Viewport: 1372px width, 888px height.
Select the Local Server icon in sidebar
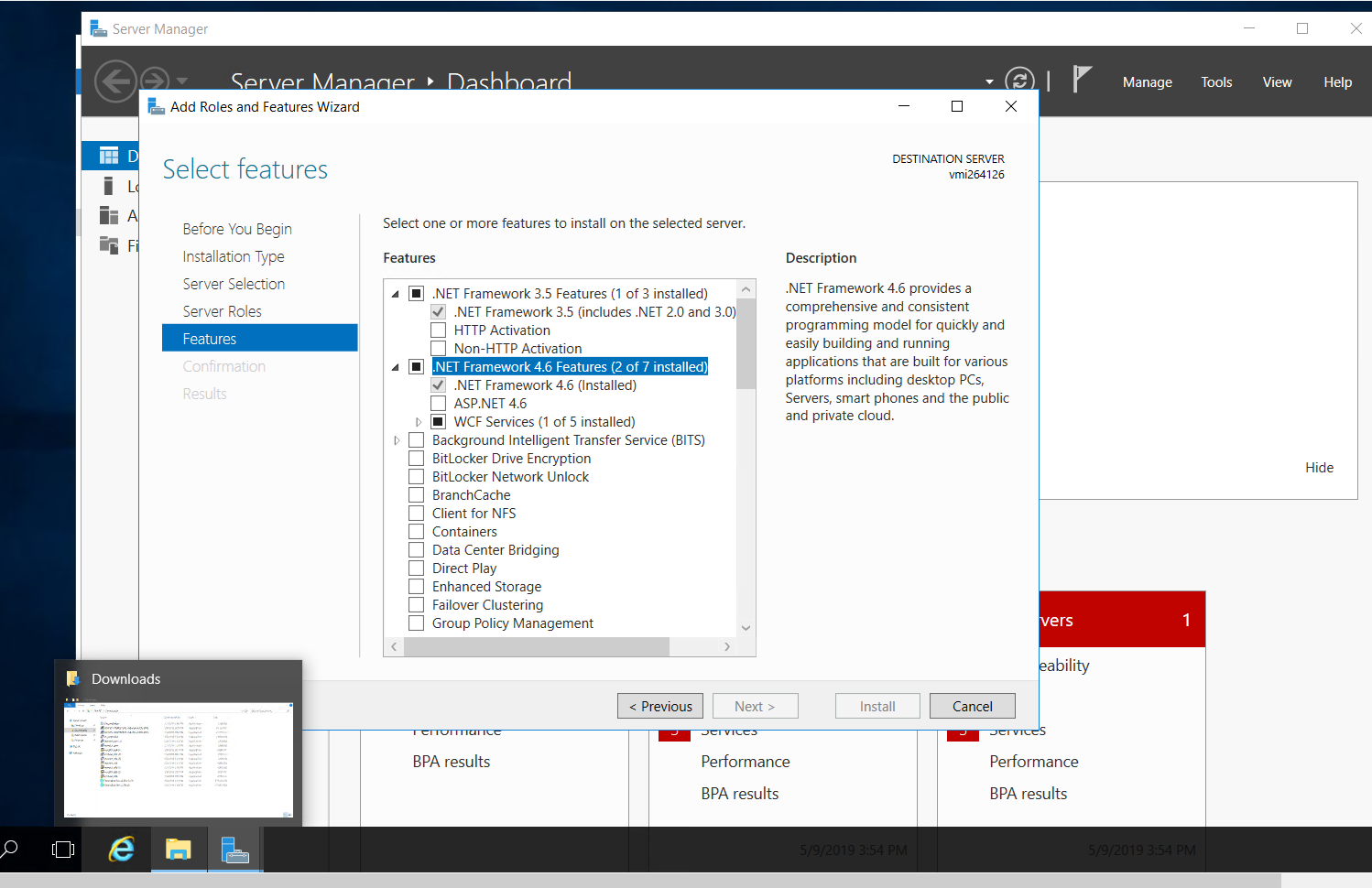(108, 187)
